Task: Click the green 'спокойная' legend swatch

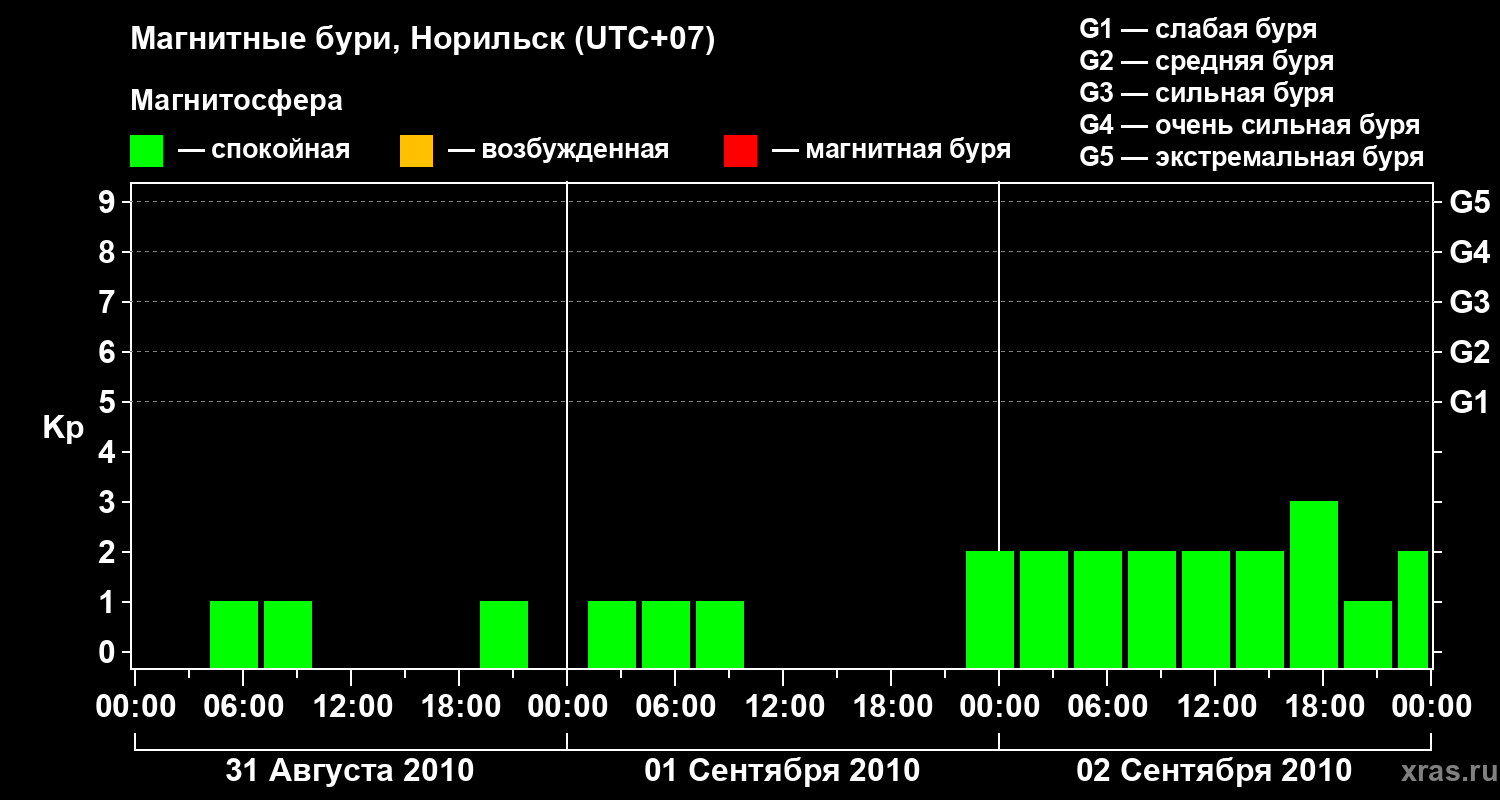Action: pos(147,151)
